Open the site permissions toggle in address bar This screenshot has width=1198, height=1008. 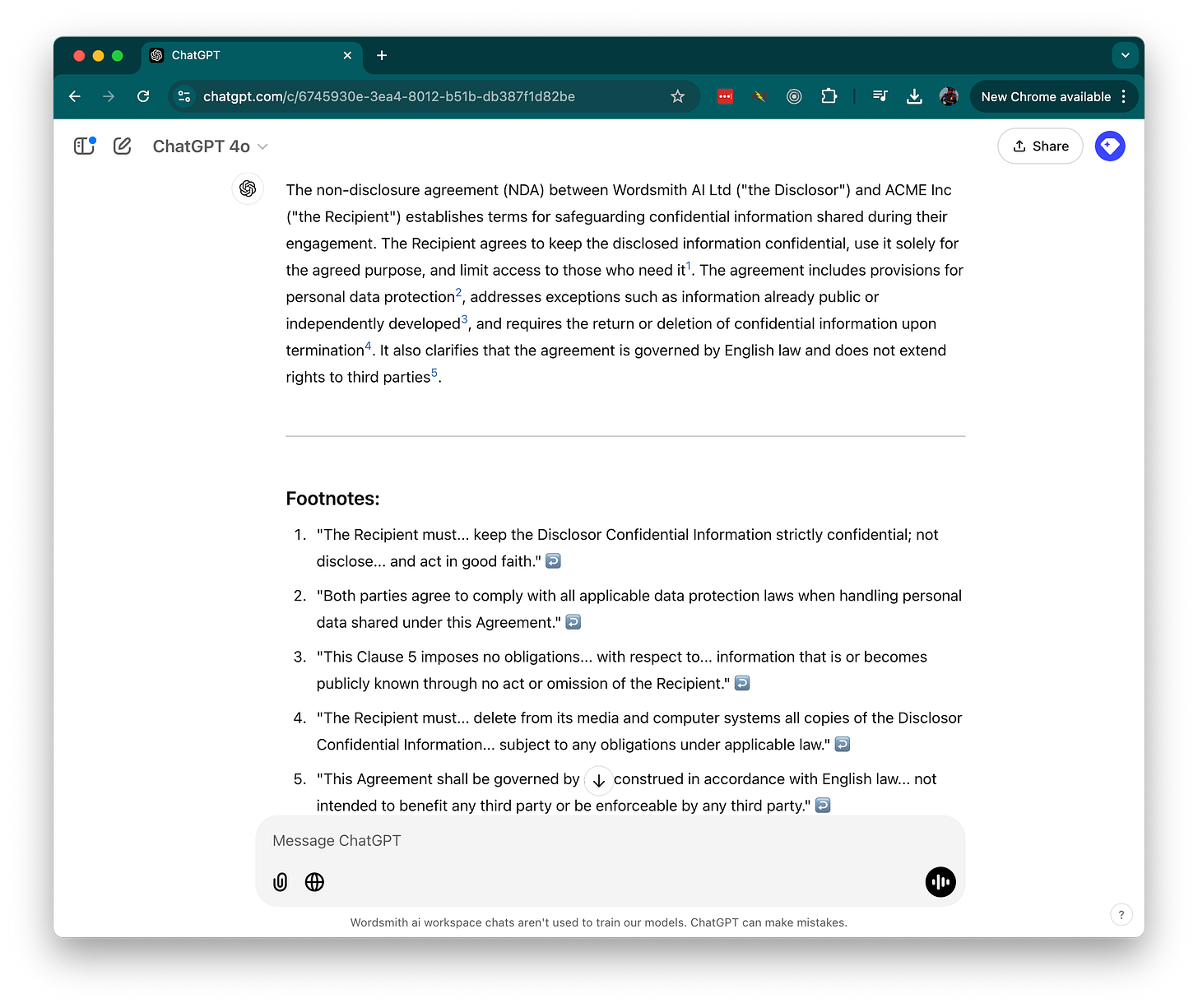pos(184,96)
